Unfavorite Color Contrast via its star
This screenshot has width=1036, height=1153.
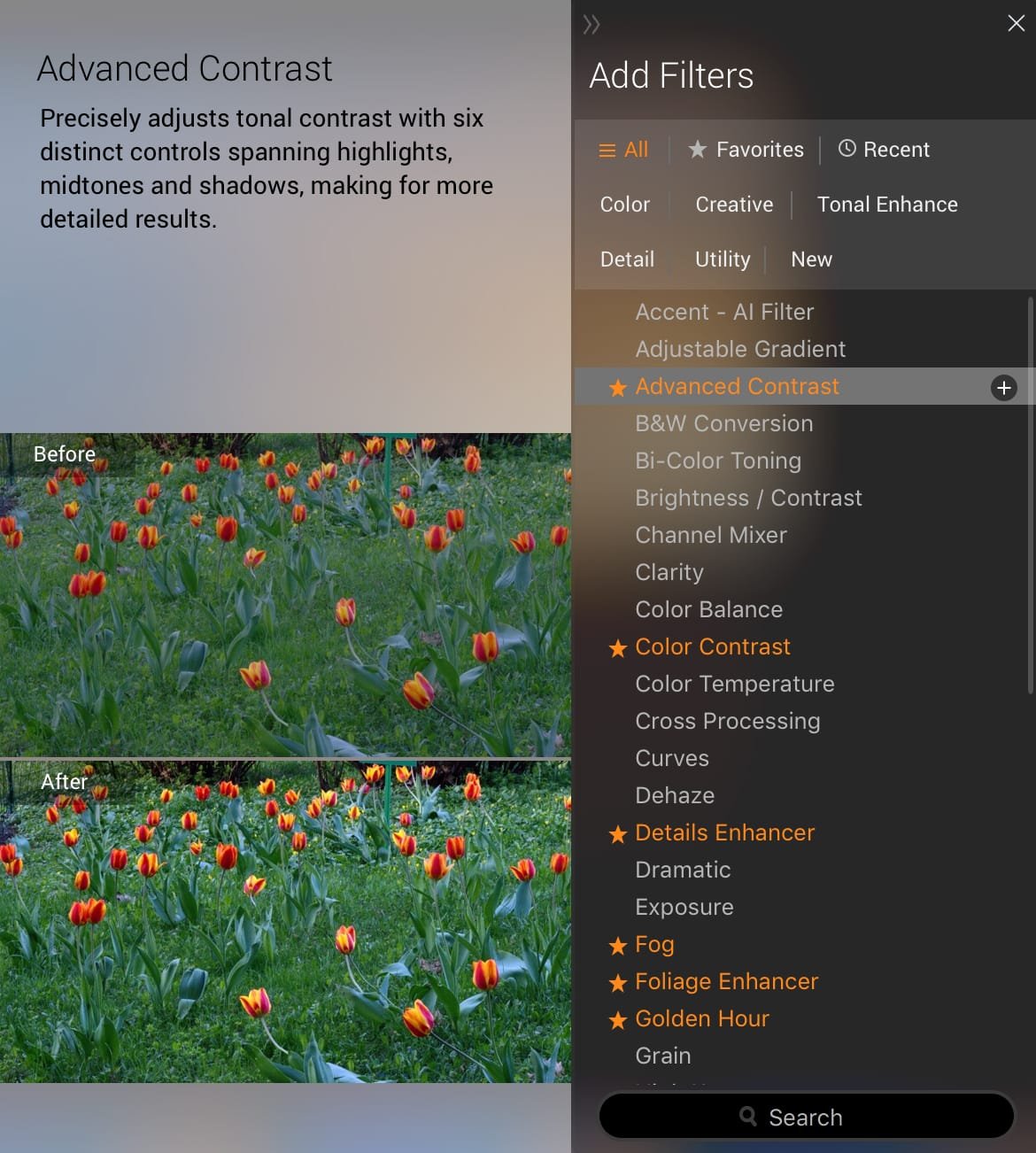click(618, 648)
